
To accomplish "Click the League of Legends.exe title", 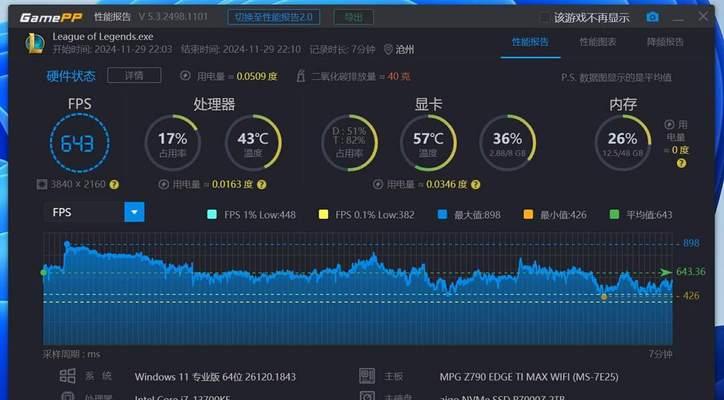I will click(103, 36).
